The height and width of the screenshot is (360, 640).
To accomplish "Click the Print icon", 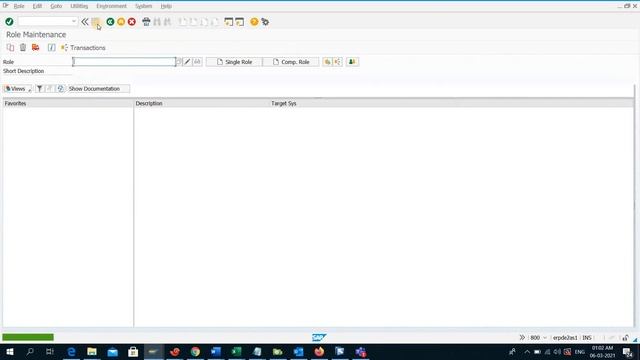I will click(x=146, y=22).
